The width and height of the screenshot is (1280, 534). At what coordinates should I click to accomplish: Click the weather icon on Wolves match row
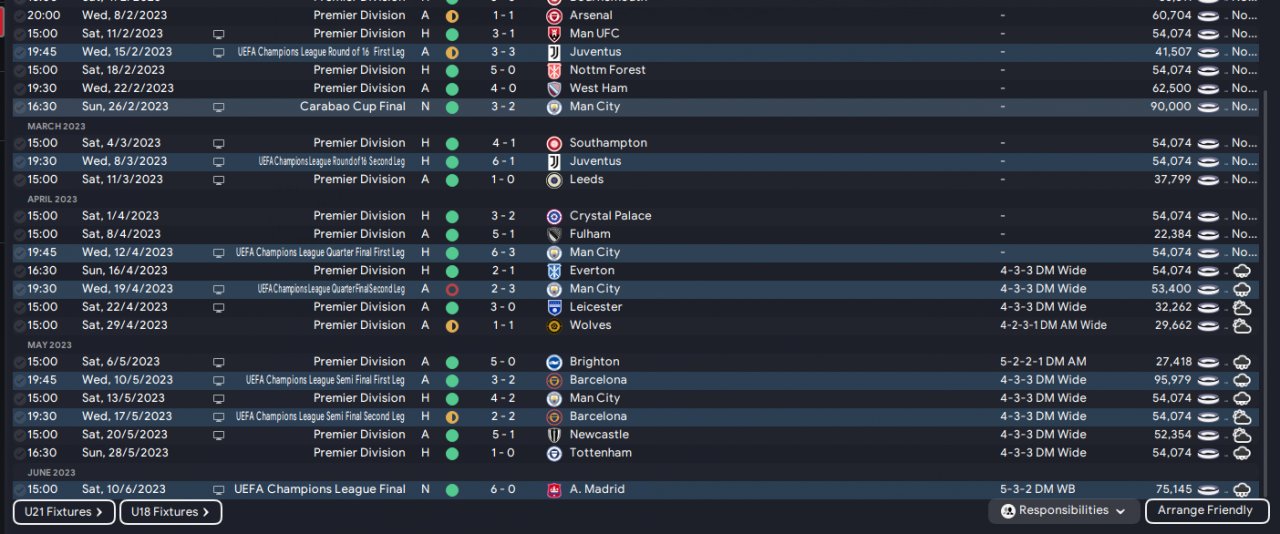[x=1242, y=326]
